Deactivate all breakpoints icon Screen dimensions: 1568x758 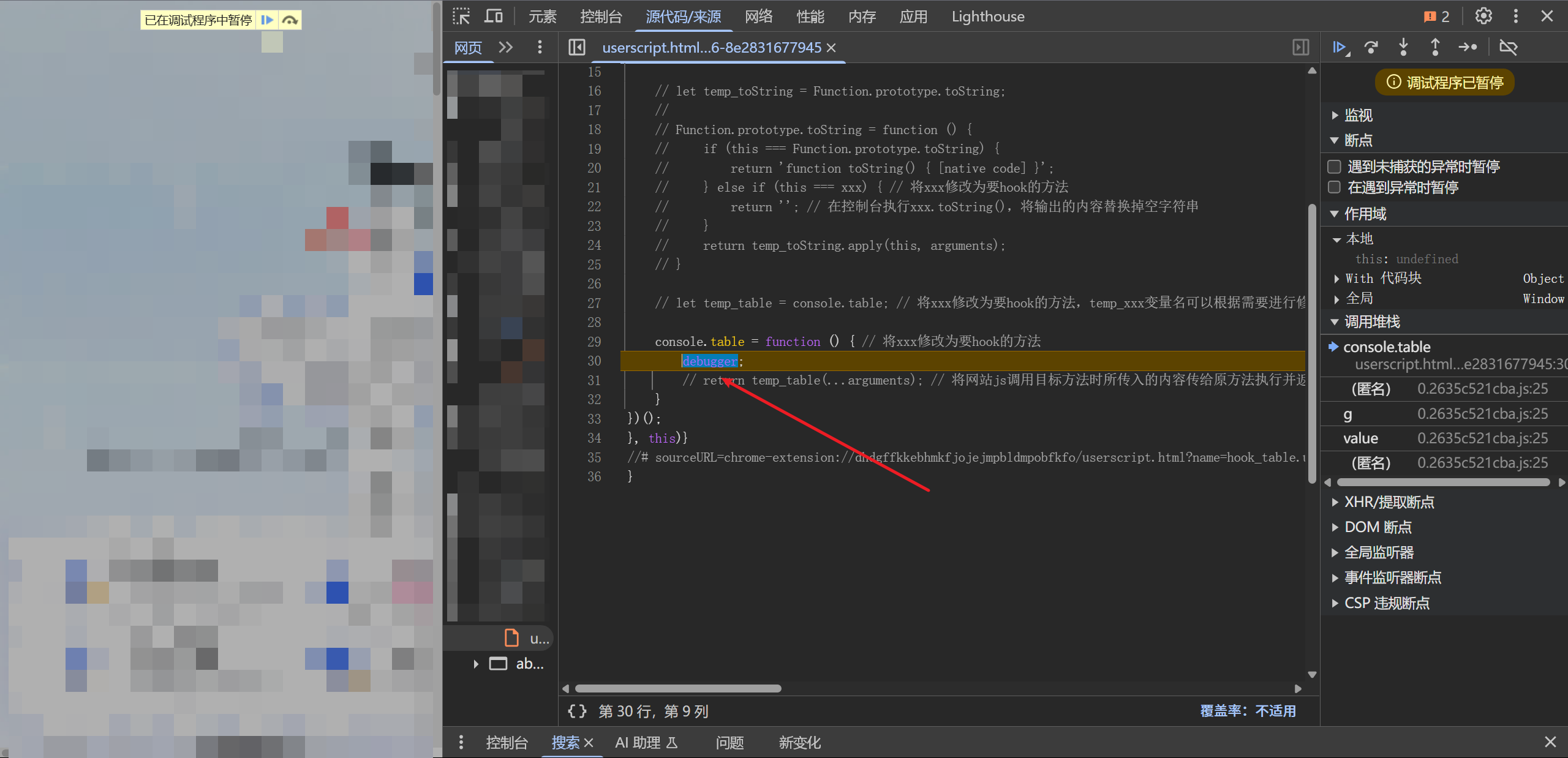(x=1508, y=47)
